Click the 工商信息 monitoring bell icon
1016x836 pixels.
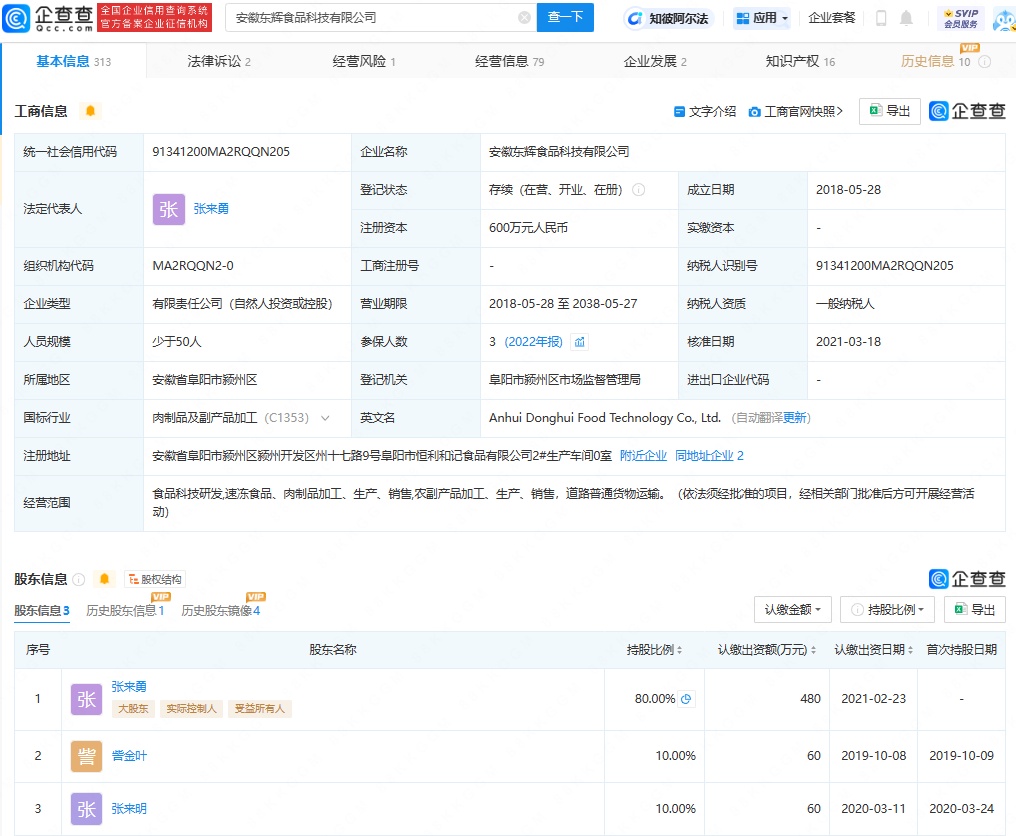tap(90, 111)
